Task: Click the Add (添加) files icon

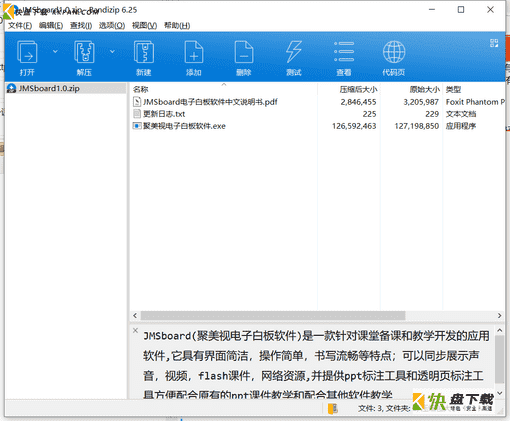Action: click(x=194, y=52)
